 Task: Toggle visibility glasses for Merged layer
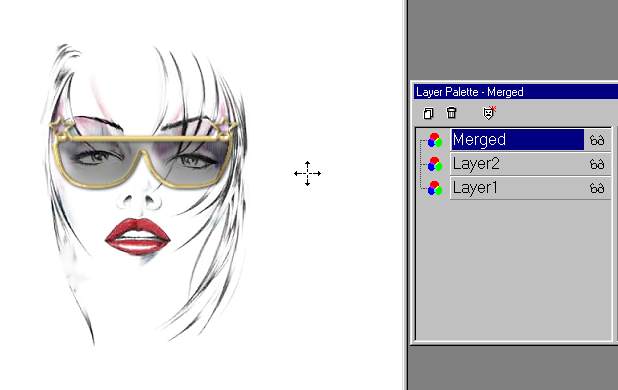pyautogui.click(x=597, y=140)
